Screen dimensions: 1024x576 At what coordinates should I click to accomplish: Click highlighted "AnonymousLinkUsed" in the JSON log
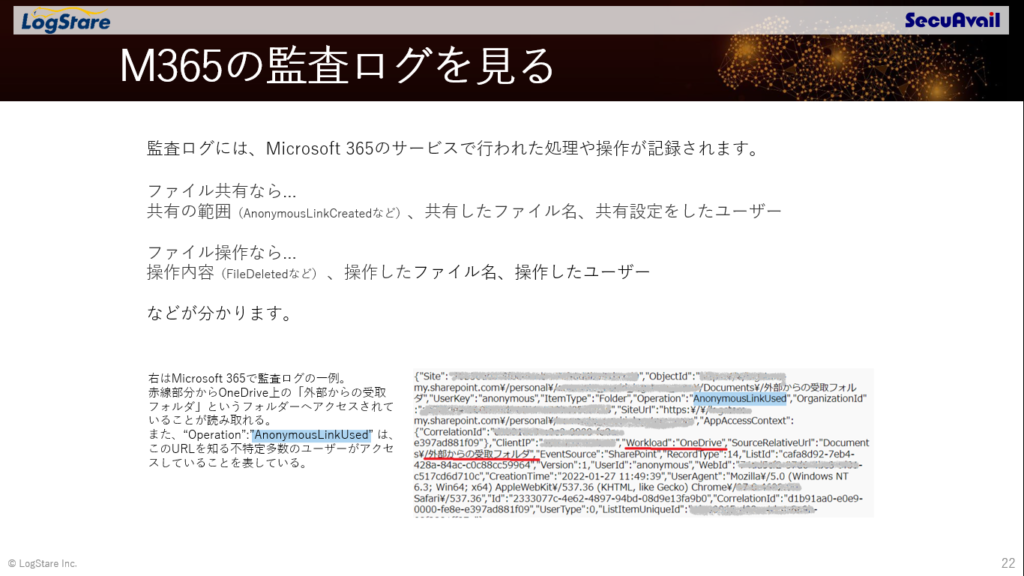(x=739, y=398)
